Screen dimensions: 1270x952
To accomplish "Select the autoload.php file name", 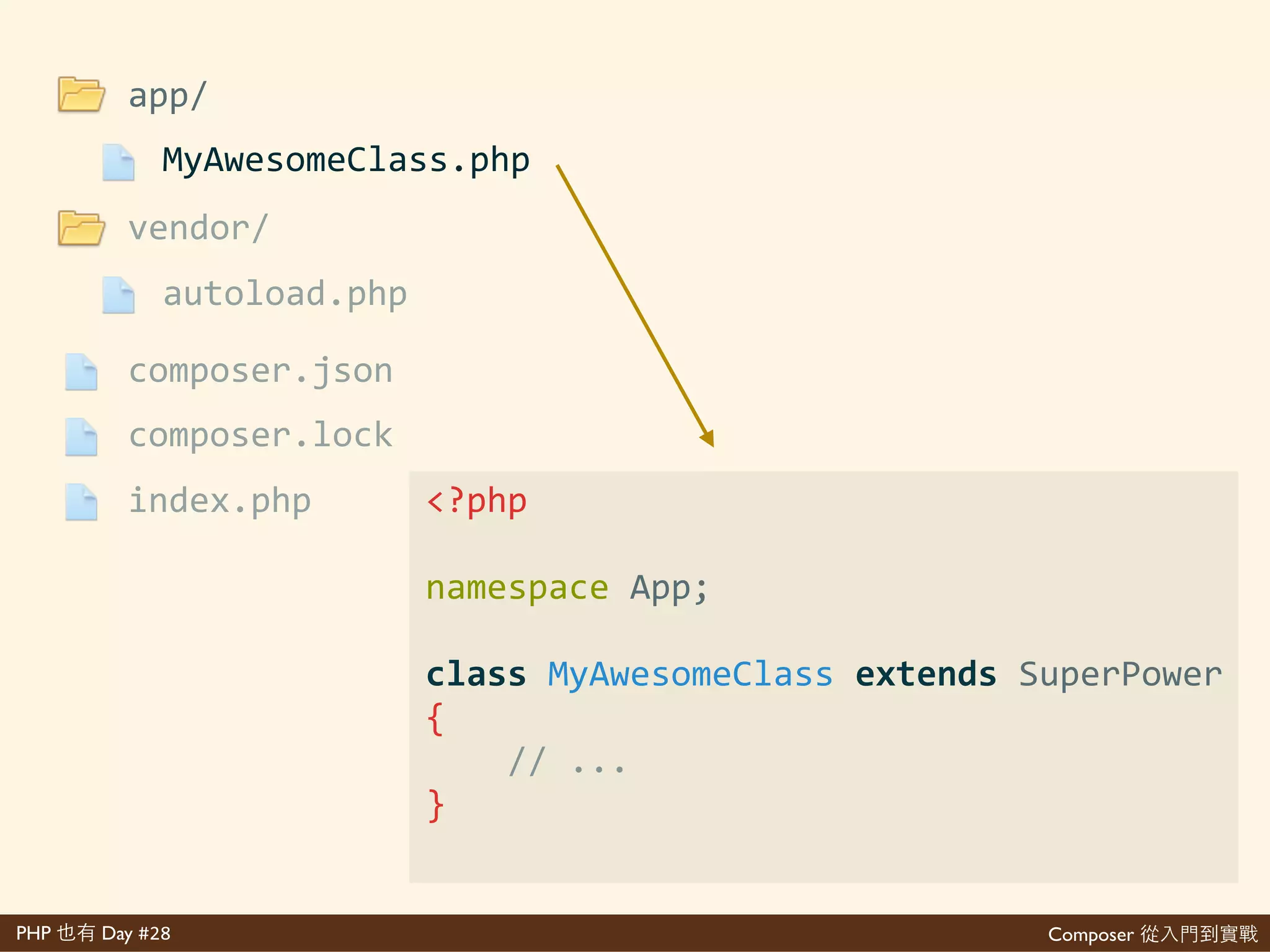I will coord(285,294).
